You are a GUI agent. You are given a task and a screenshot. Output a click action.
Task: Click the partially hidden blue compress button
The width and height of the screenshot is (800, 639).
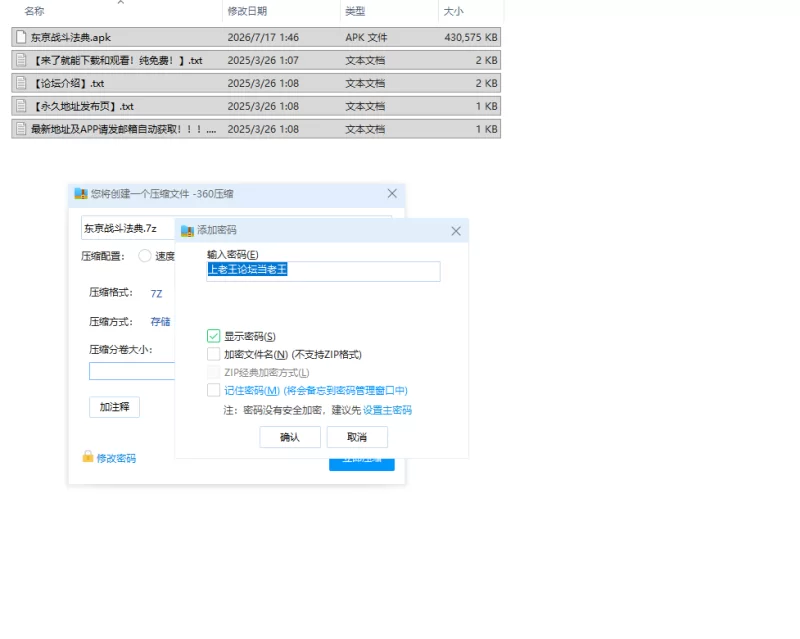click(x=362, y=464)
